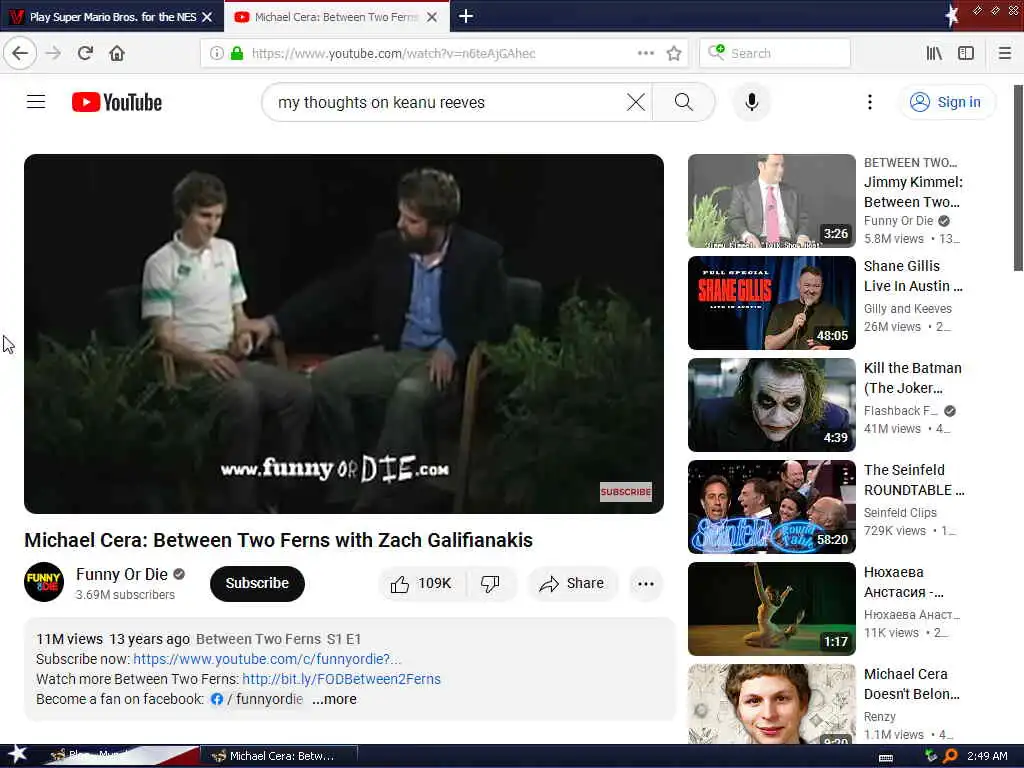
Task: Go to YouTube home via logo
Action: 117,102
